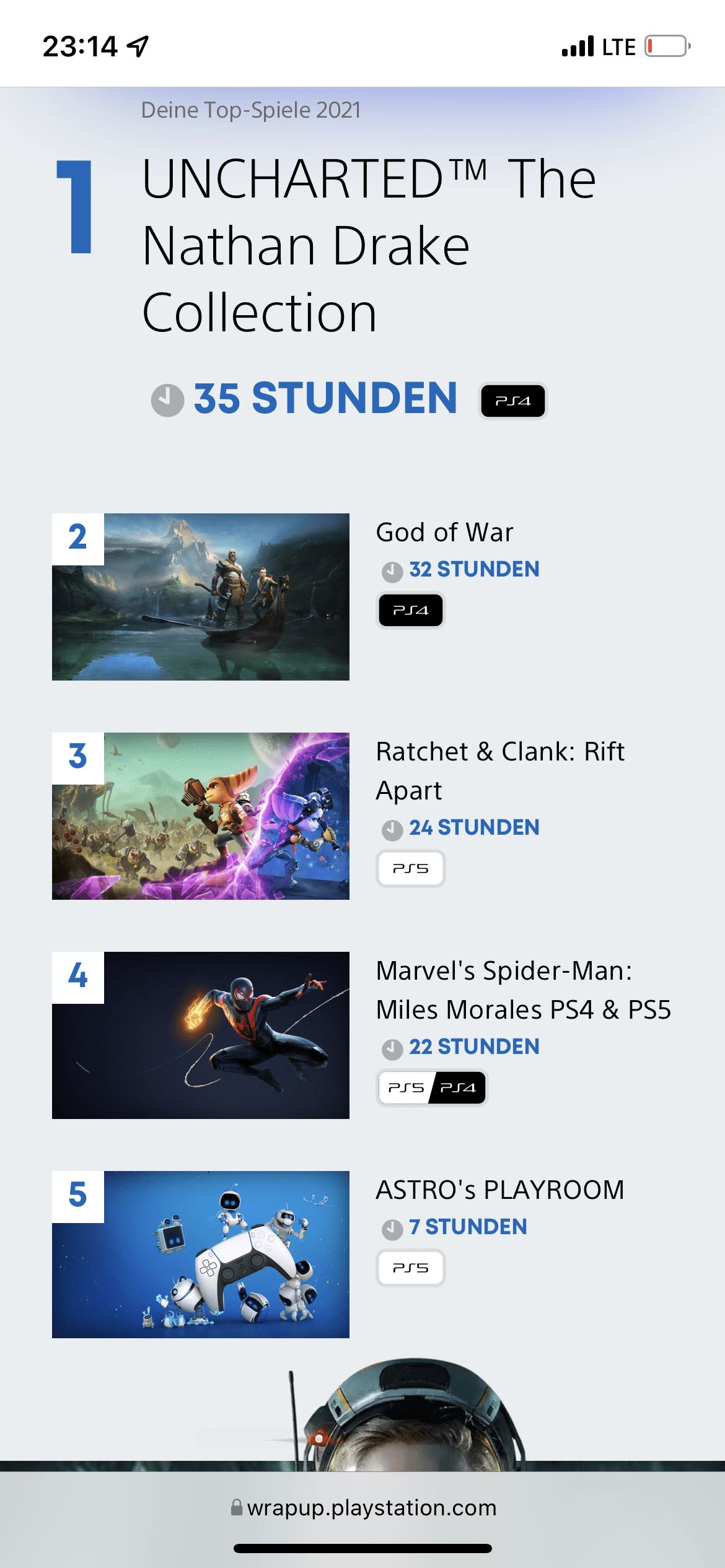
Task: Open the Miles Morales artwork thumbnail
Action: [201, 1035]
